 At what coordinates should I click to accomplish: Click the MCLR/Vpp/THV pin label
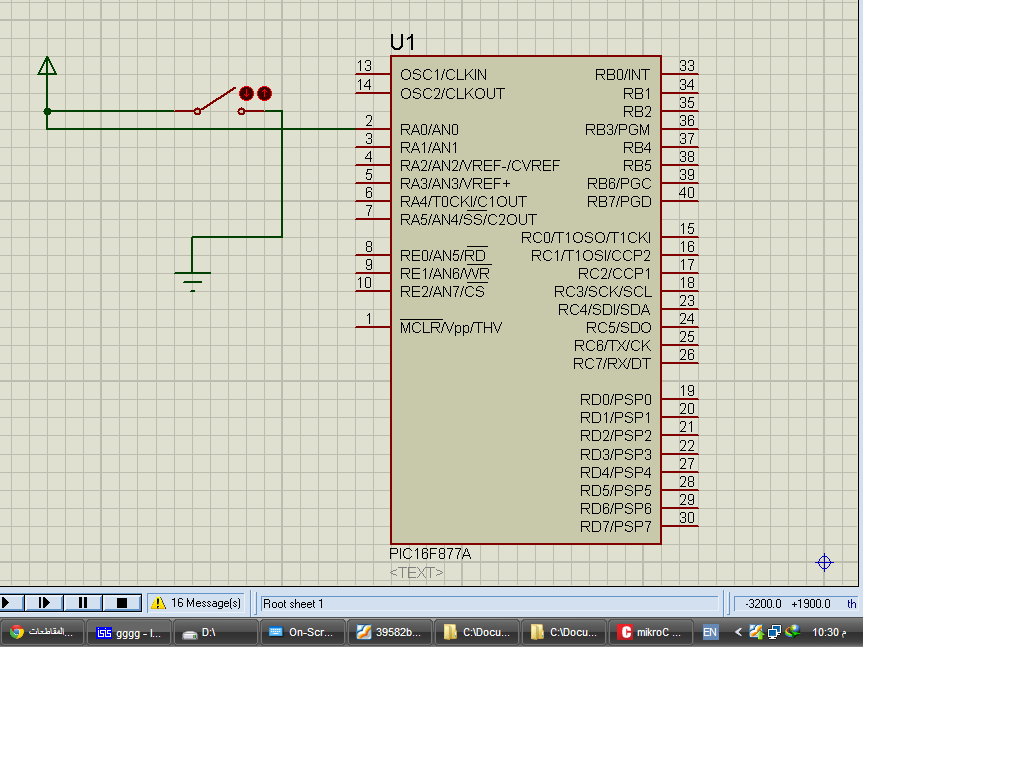[x=451, y=327]
